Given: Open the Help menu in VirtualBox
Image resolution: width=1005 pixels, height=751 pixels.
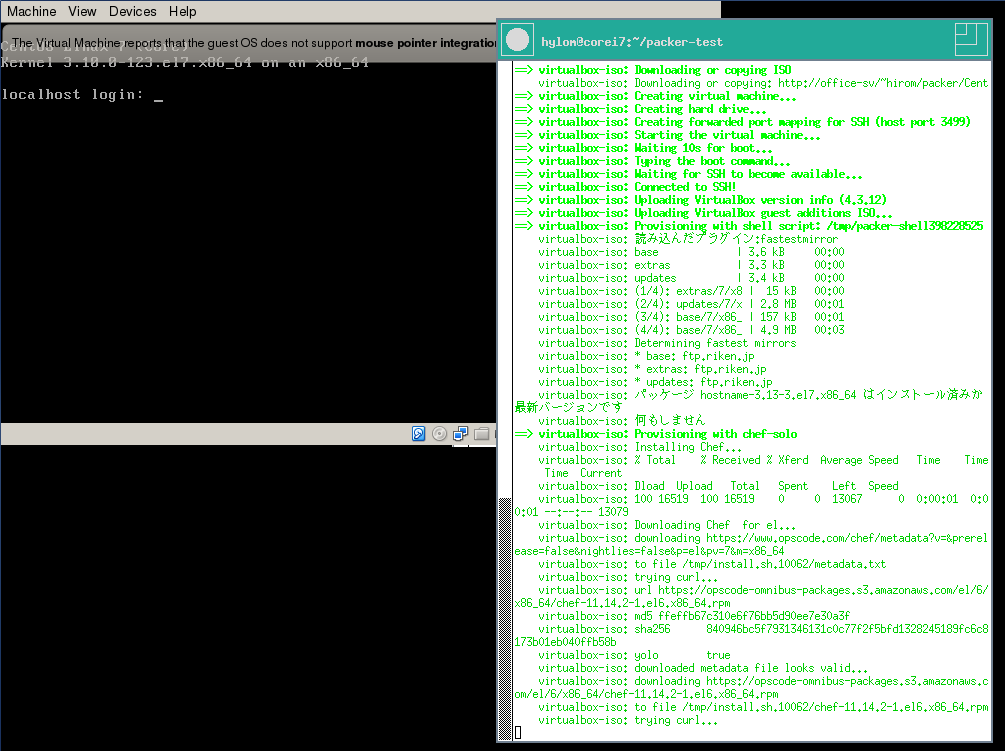Looking at the screenshot, I should 183,12.
